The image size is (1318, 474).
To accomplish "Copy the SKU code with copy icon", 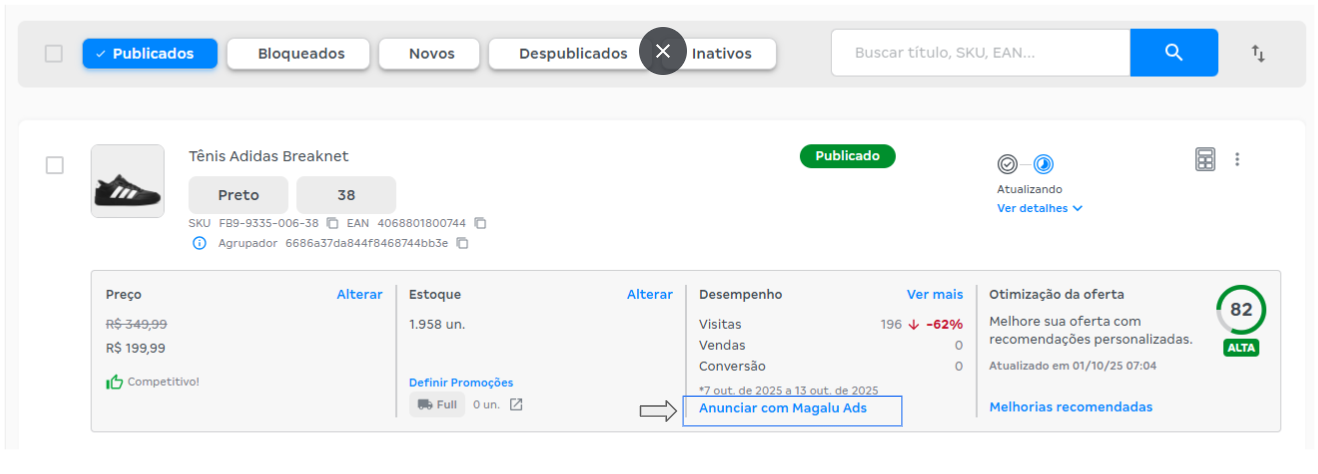I will point(333,223).
